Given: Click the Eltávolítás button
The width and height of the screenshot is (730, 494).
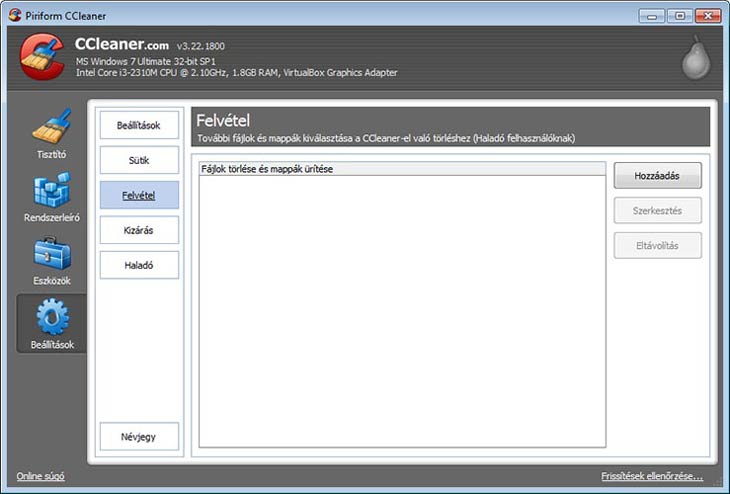Looking at the screenshot, I should (x=657, y=245).
